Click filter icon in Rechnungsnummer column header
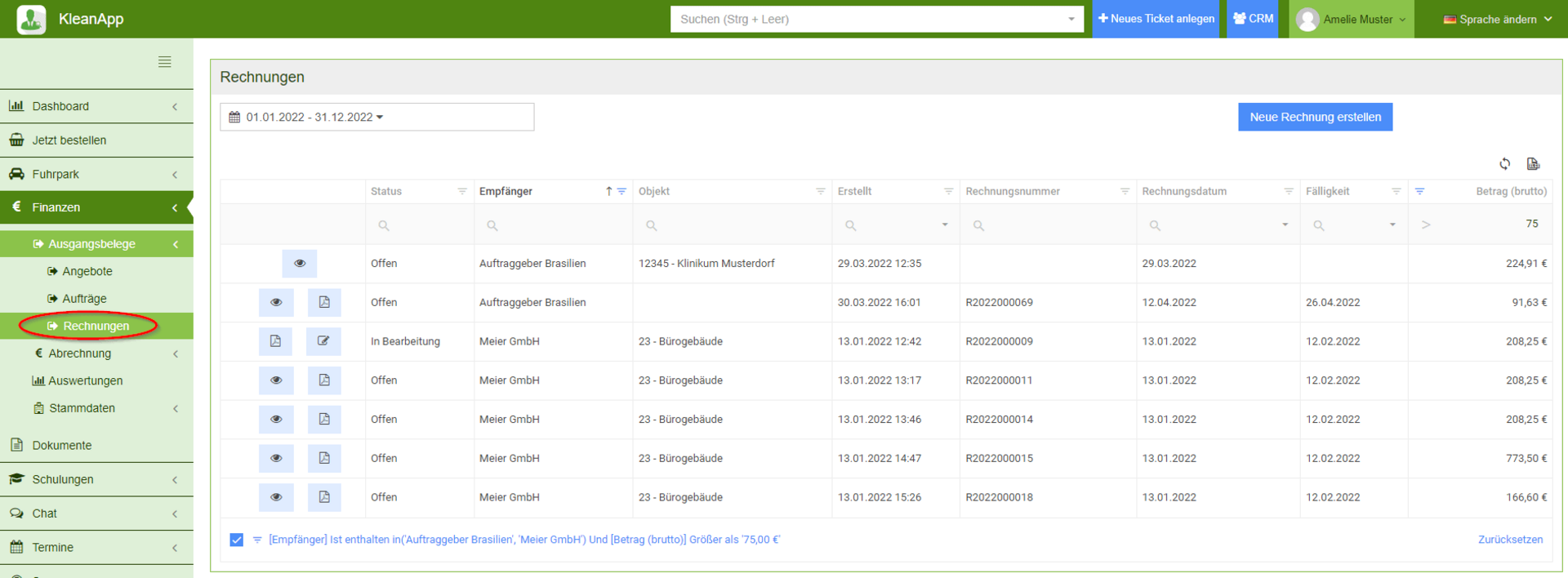The height and width of the screenshot is (578, 1568). 1125,192
